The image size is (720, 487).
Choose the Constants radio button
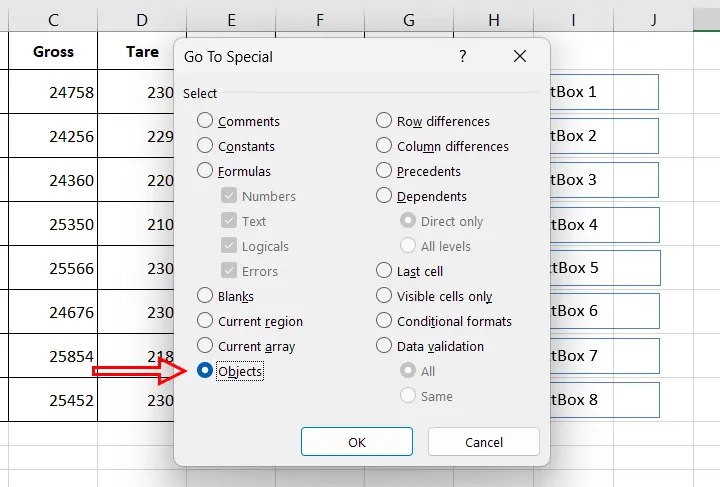click(x=205, y=146)
